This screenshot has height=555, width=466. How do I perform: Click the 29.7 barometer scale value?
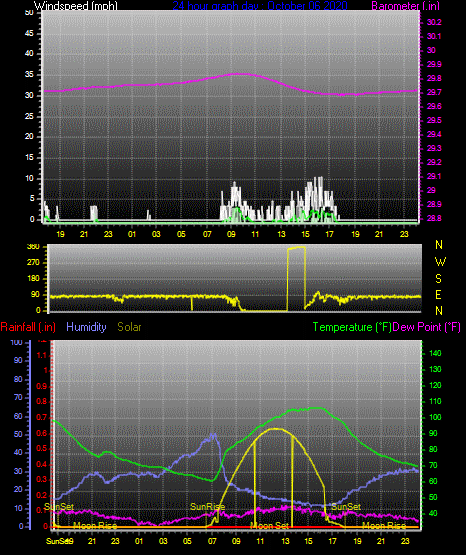click(x=434, y=92)
